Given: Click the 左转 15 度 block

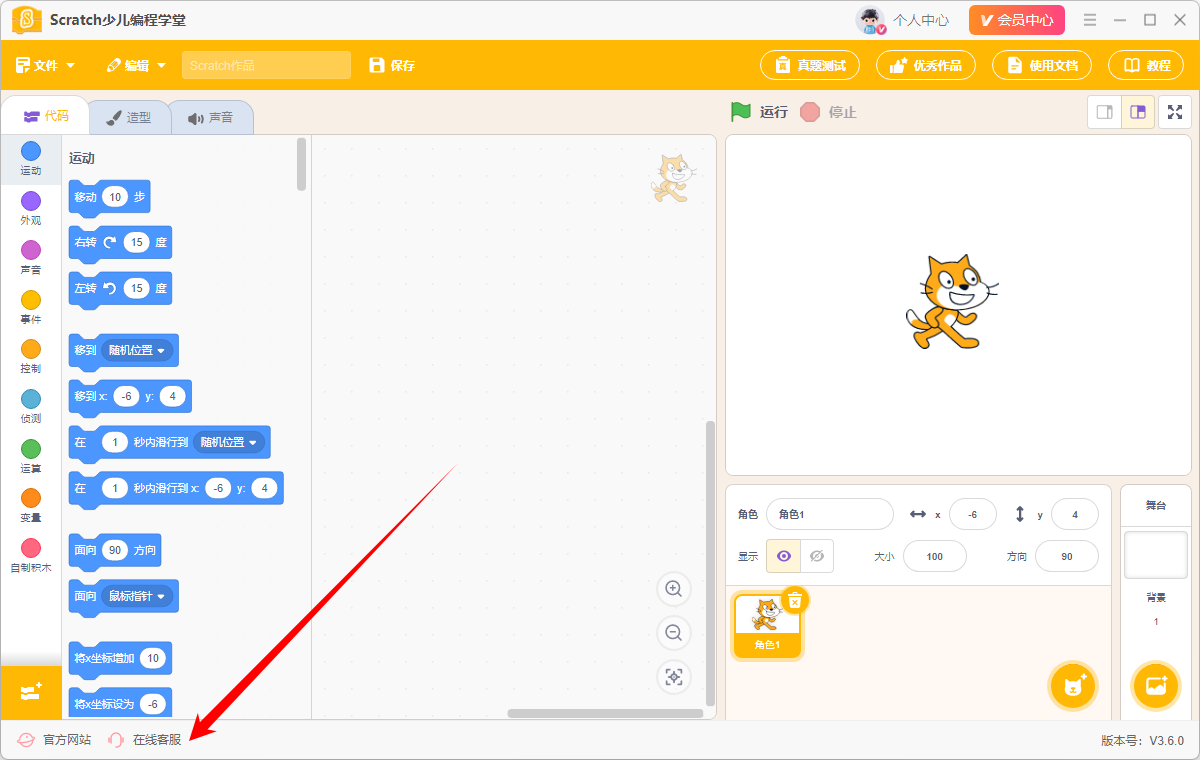Looking at the screenshot, I should (120, 288).
